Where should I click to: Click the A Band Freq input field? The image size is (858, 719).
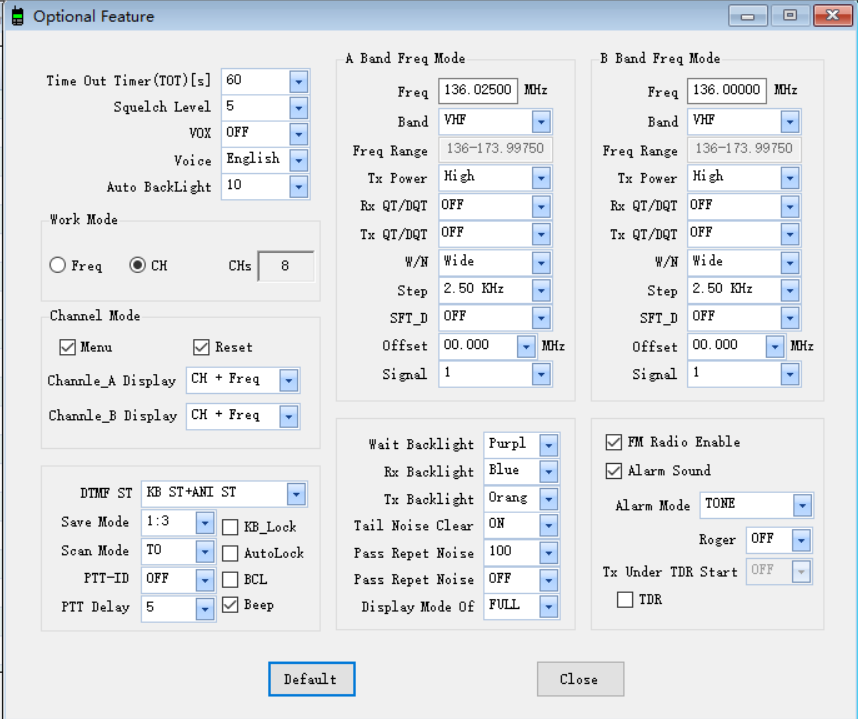pyautogui.click(x=477, y=91)
